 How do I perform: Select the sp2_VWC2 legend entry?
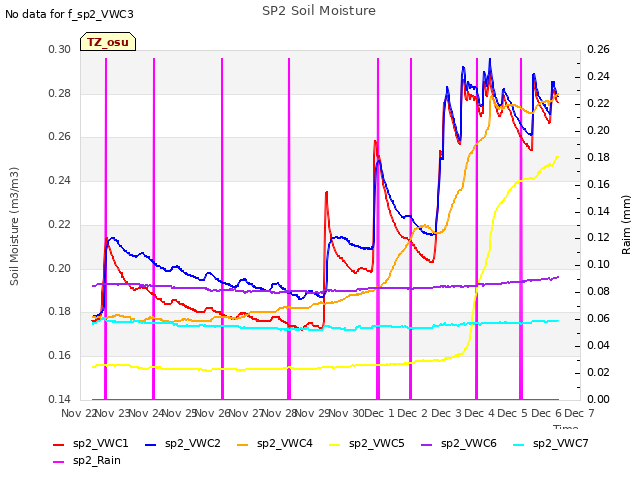(183, 444)
